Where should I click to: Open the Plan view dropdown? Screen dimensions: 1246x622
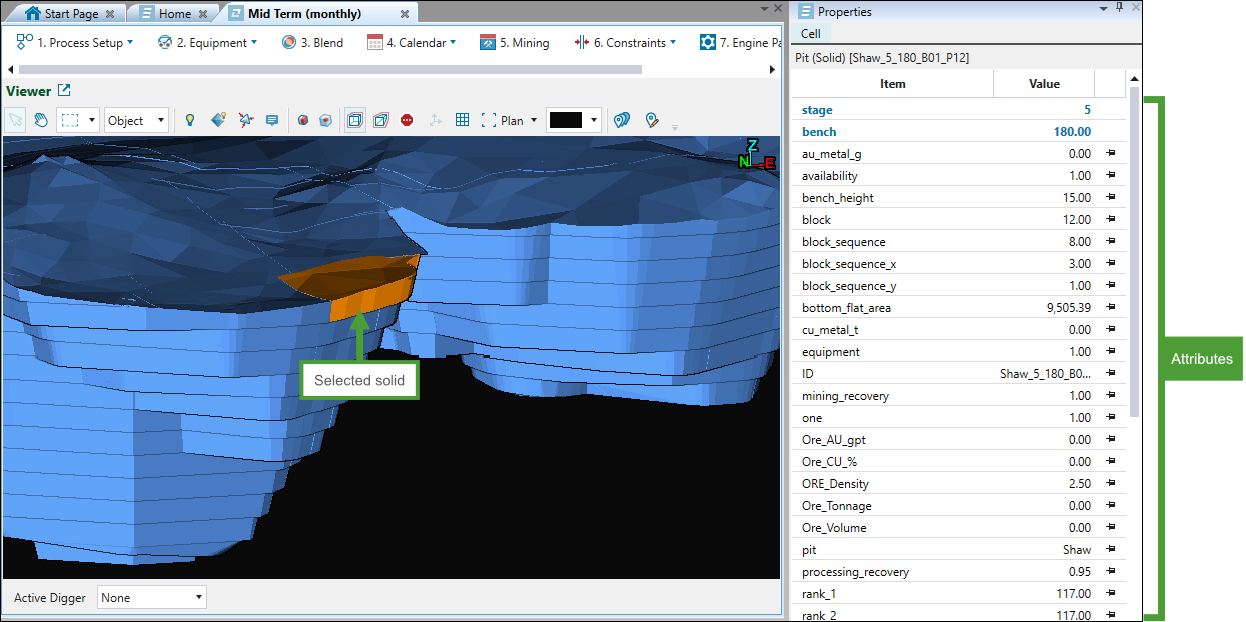(x=533, y=120)
